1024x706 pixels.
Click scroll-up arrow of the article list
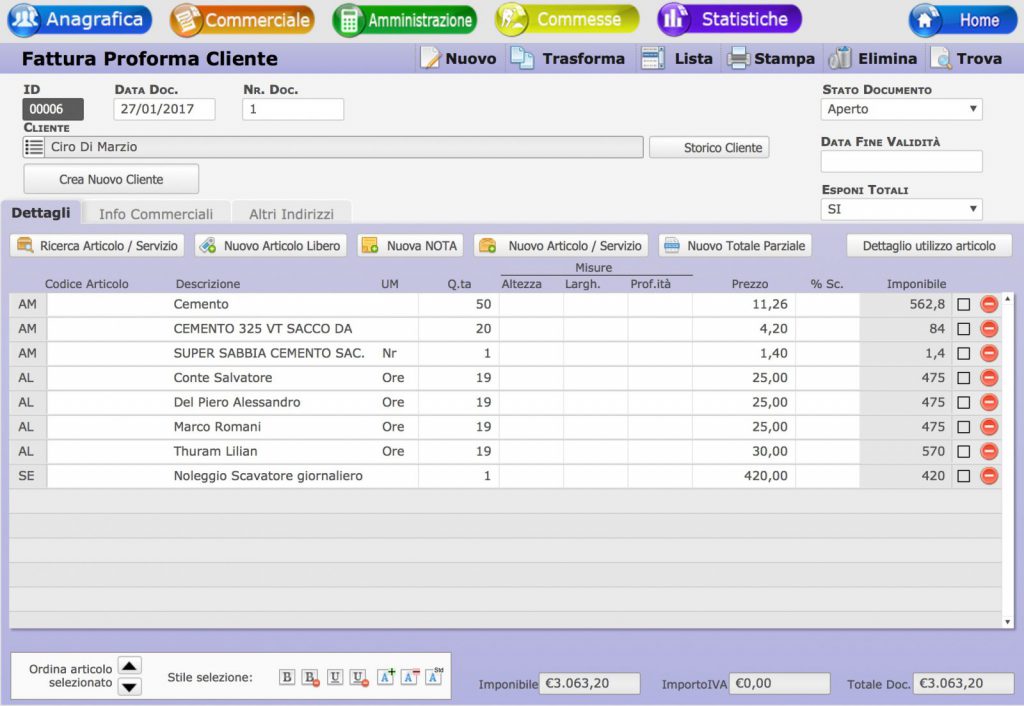[1008, 298]
